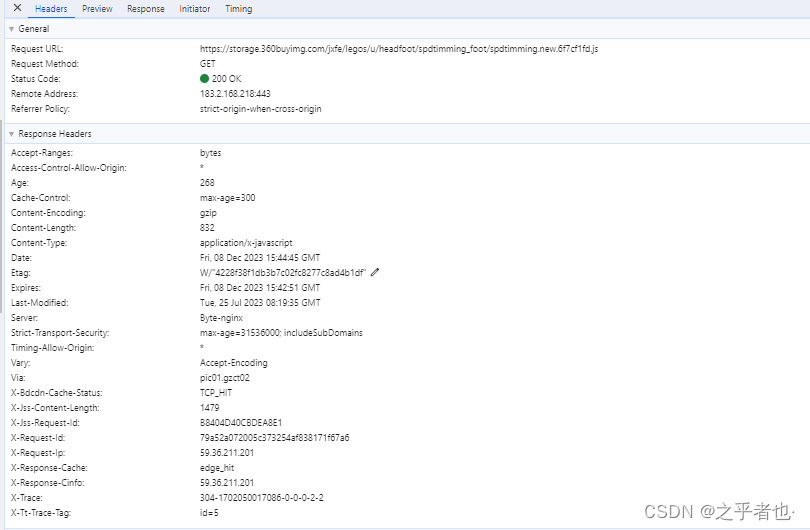Select the Request URL value
The image size is (810, 530).
[x=399, y=49]
